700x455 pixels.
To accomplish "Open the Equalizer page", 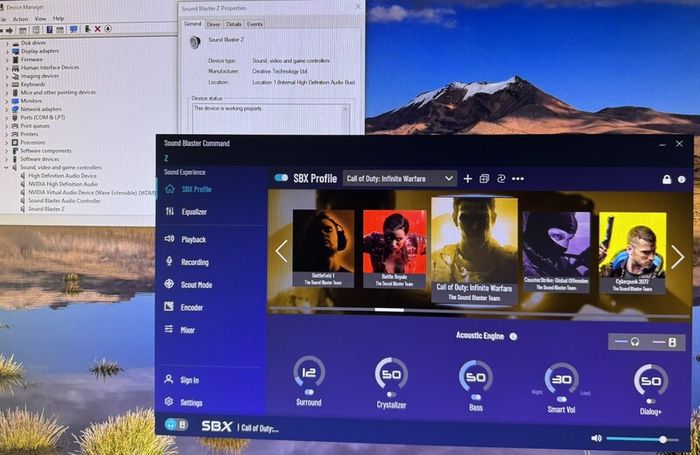I will point(186,212).
